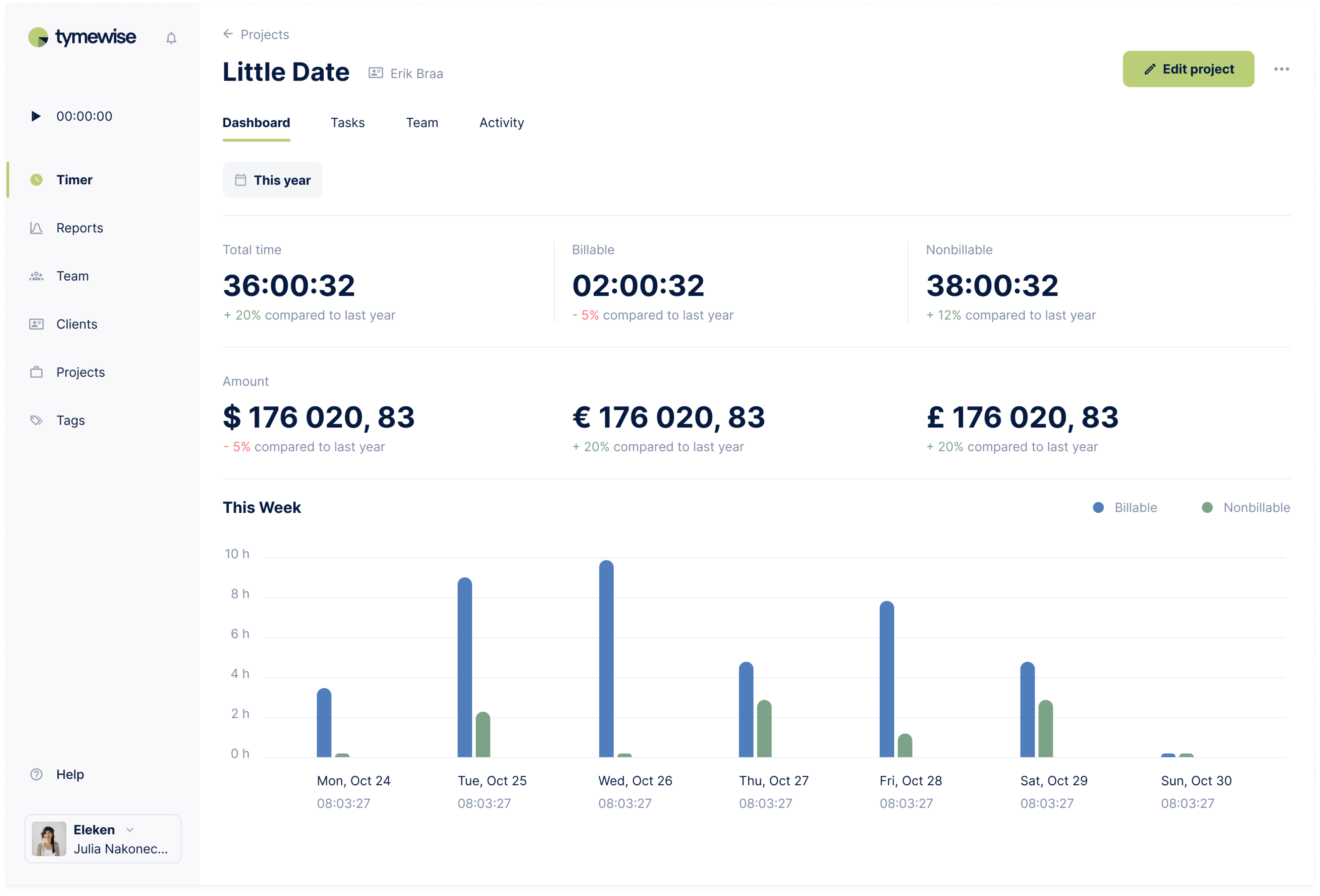
Task: Open Team in the sidebar
Action: click(x=72, y=276)
